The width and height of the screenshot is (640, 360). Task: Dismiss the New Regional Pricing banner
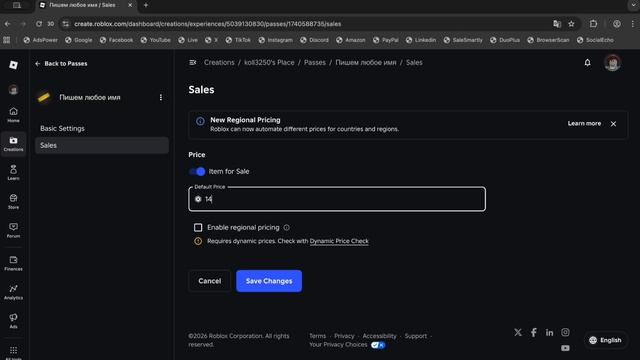[x=613, y=124]
